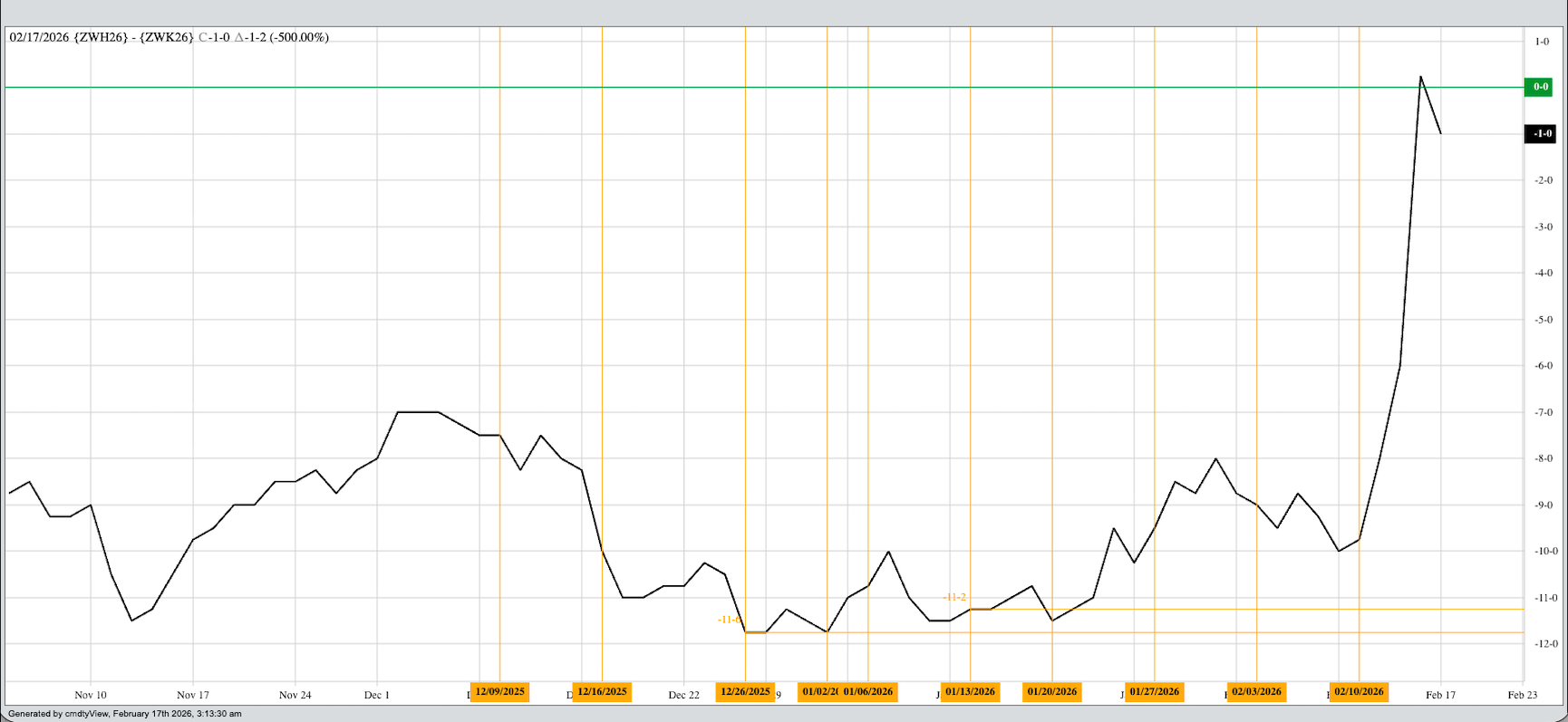Click the -6-0 y-axis price label

pos(1544,366)
